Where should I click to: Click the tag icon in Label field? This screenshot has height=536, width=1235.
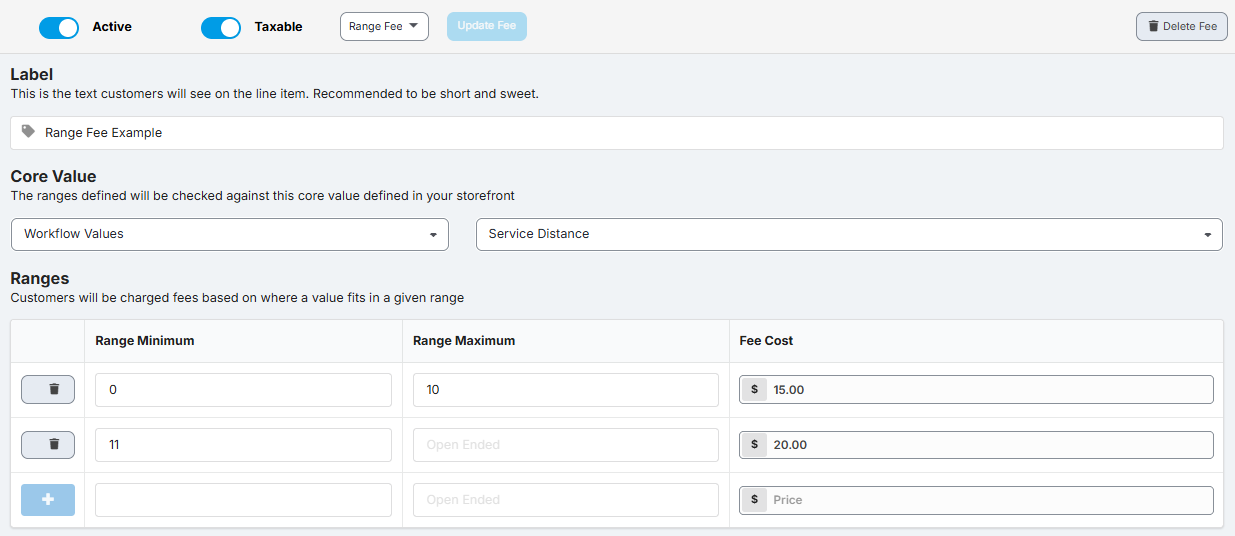[x=28, y=132]
